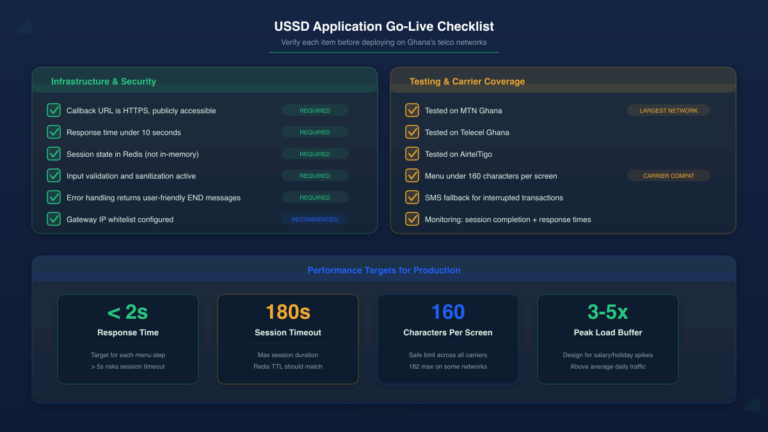Open the < 2s Response Time card
This screenshot has height=432, width=768.
point(128,339)
